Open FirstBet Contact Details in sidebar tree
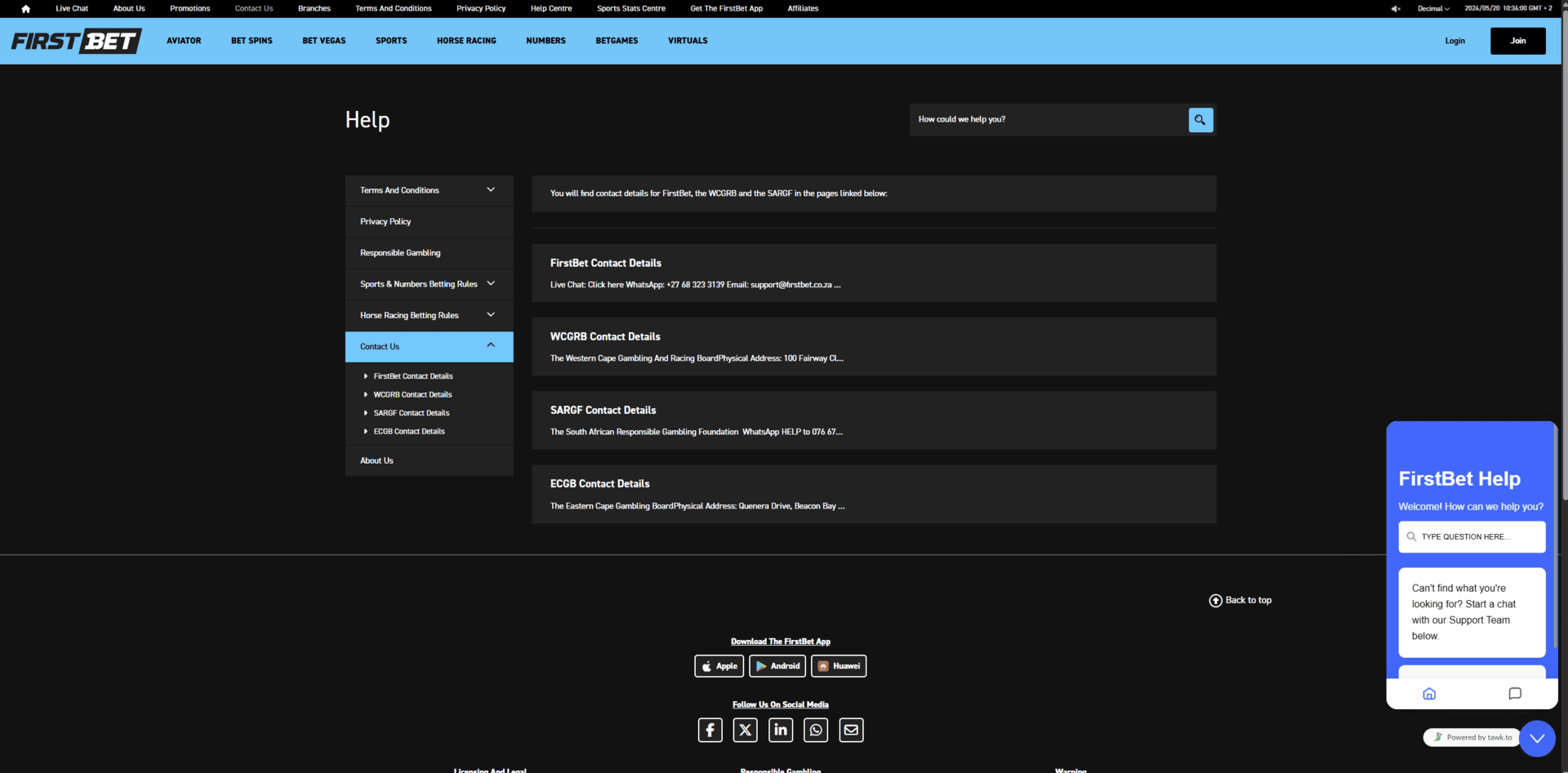Viewport: 1568px width, 773px height. [413, 376]
